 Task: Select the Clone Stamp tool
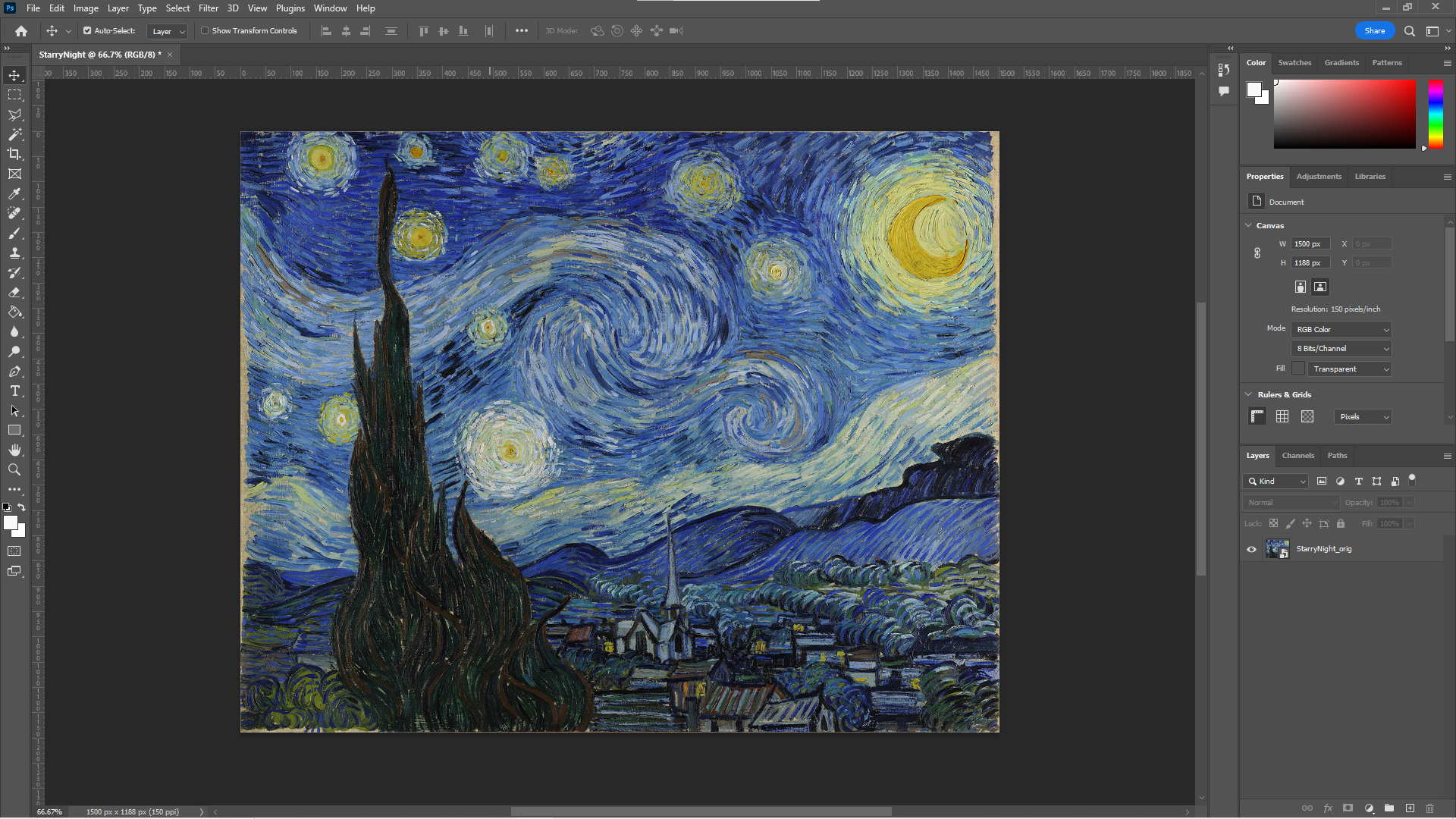14,253
